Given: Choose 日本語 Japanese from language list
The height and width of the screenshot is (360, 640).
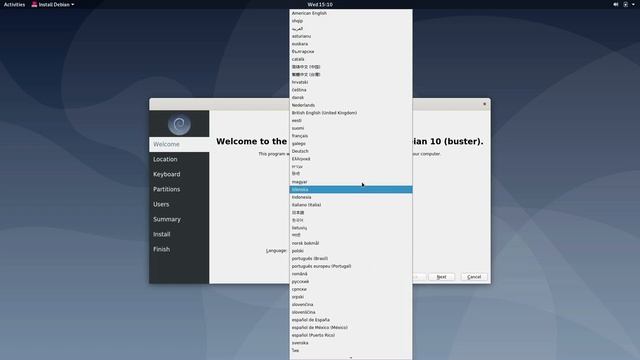Looking at the screenshot, I should coord(351,212).
